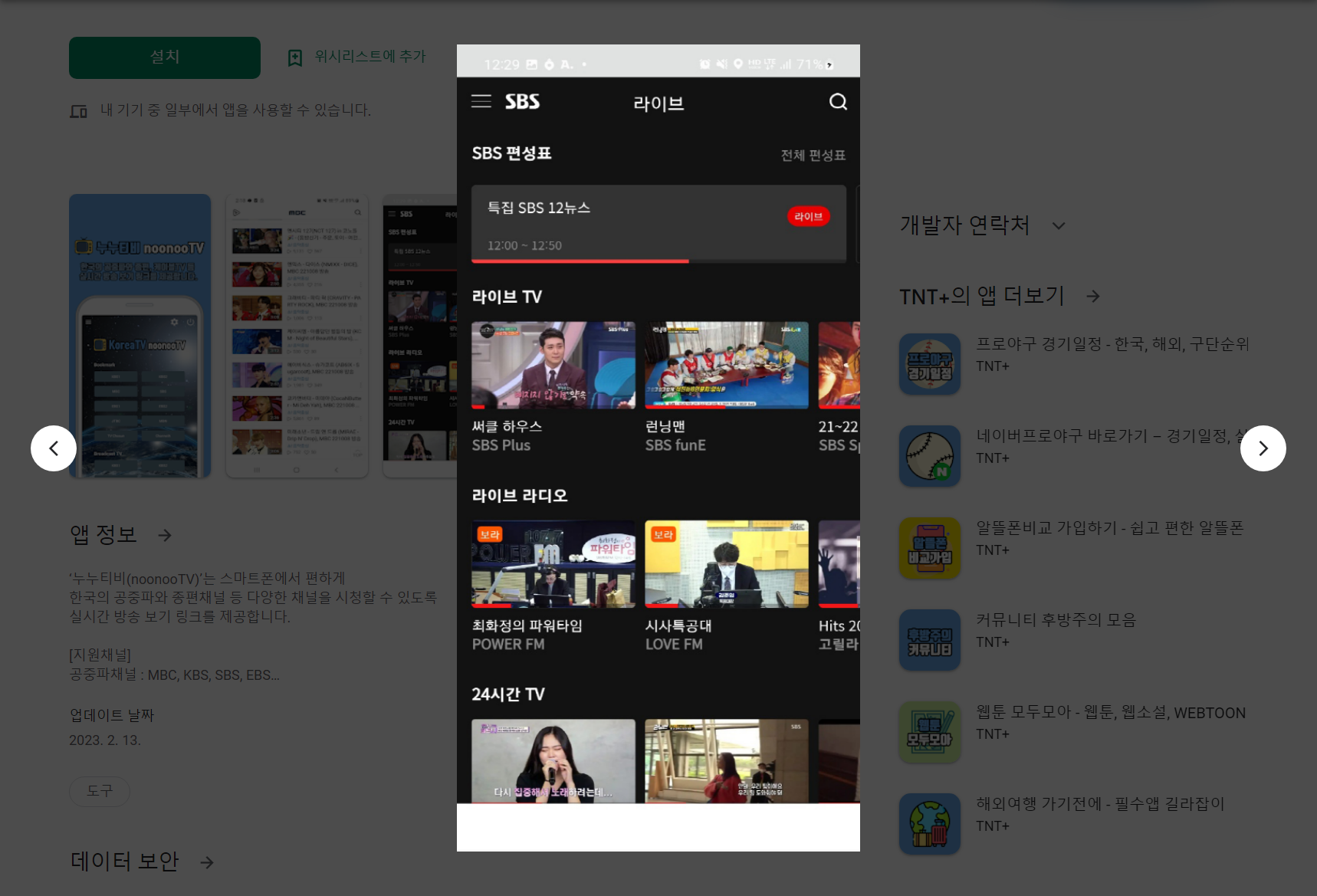Open the 후방주의 커뮤니티 app icon

click(x=929, y=639)
